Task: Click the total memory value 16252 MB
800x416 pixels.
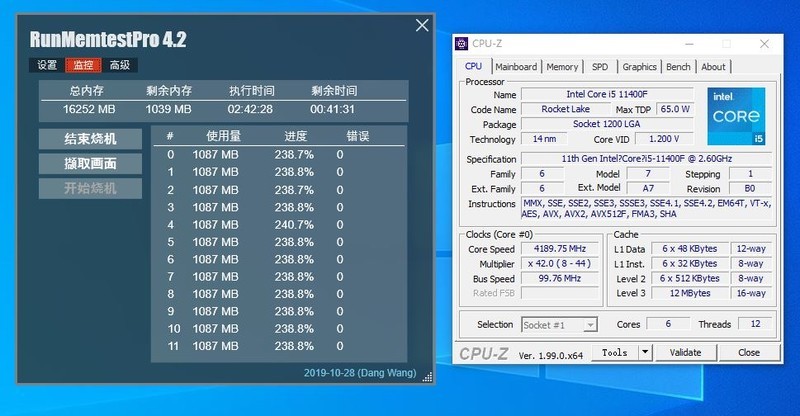Action: point(89,109)
